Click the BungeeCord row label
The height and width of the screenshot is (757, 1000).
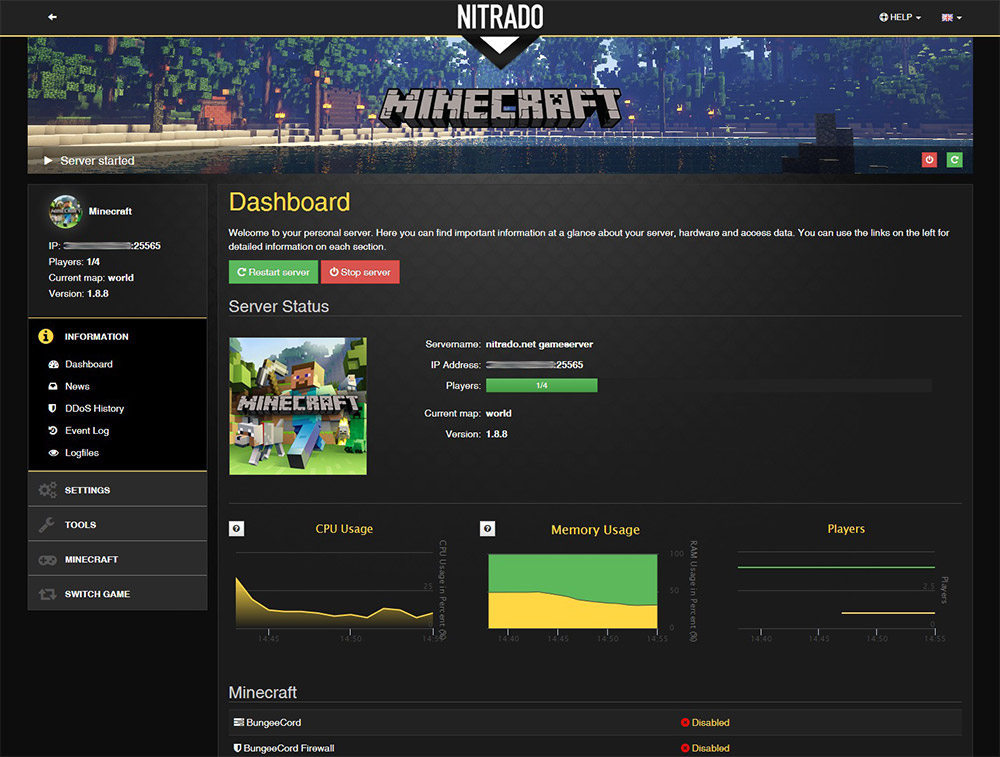(274, 723)
